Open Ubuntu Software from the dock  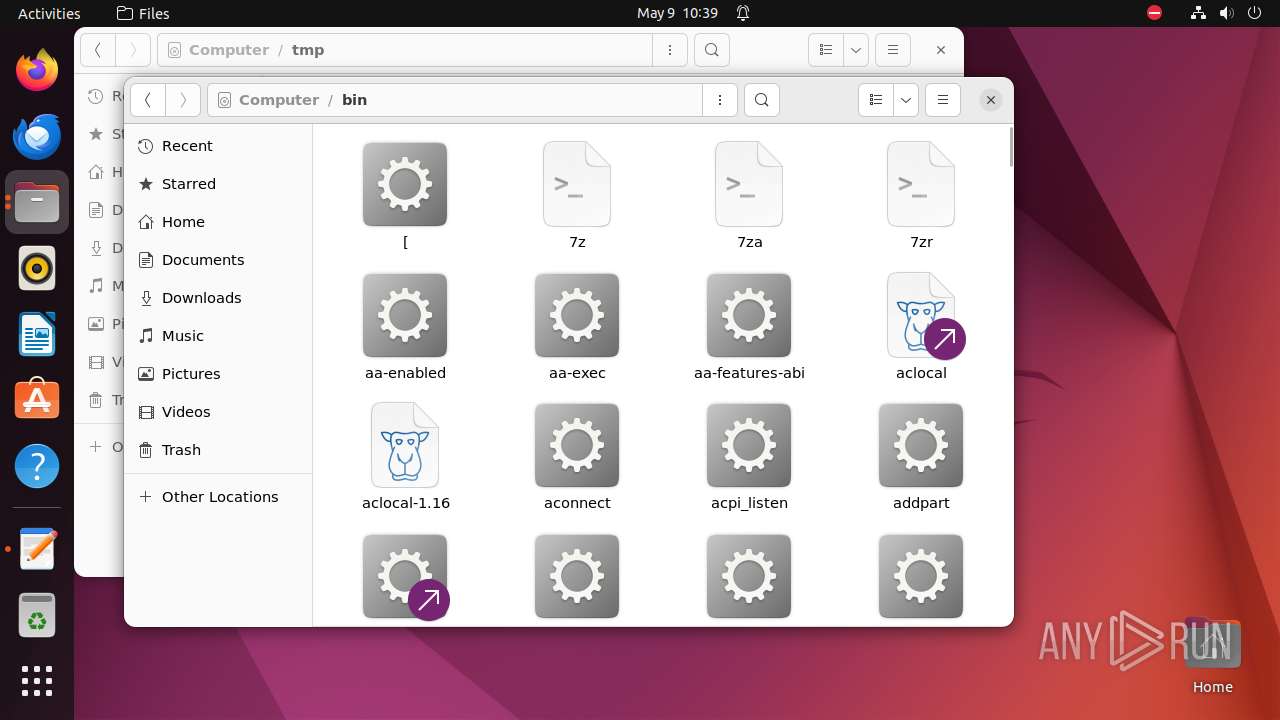tap(37, 400)
